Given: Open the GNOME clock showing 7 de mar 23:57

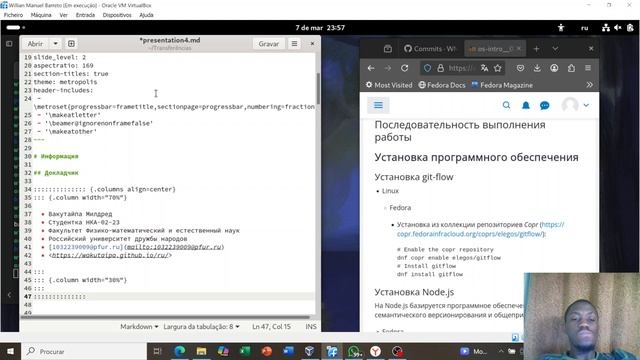Looking at the screenshot, I should (320, 28).
